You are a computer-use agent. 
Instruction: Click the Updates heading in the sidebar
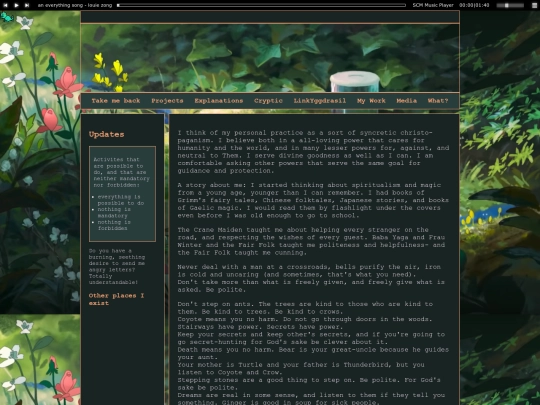click(x=106, y=134)
